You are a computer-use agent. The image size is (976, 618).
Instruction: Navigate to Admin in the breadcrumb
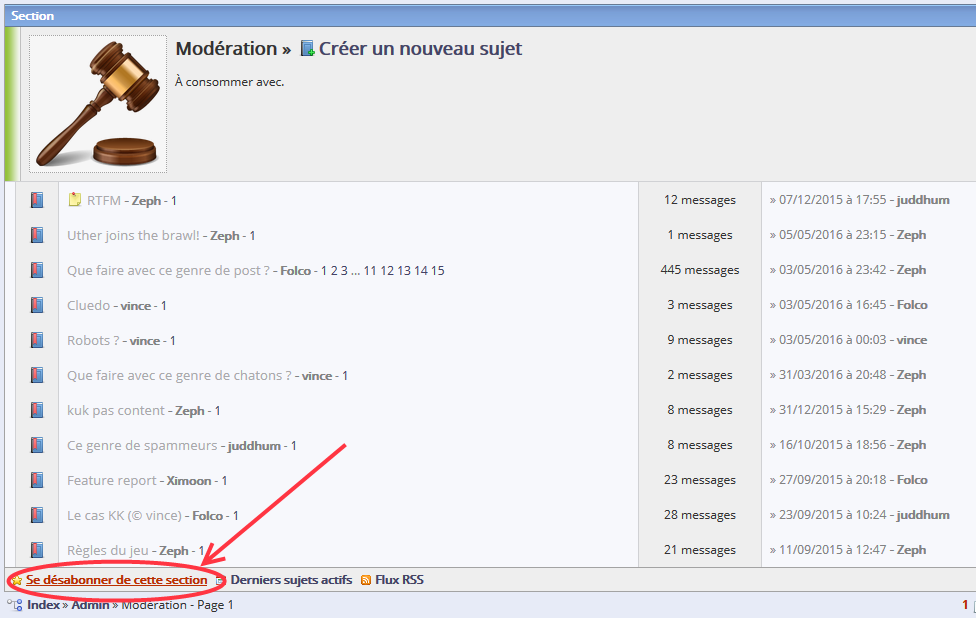tap(90, 605)
